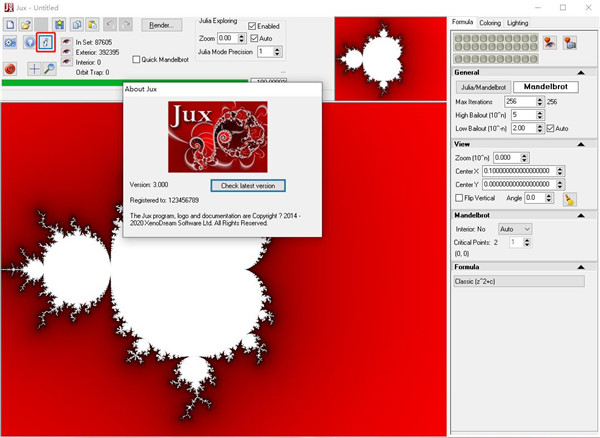This screenshot has height=438, width=600.
Task: Increase High Bailout with up arrow
Action: pos(540,112)
